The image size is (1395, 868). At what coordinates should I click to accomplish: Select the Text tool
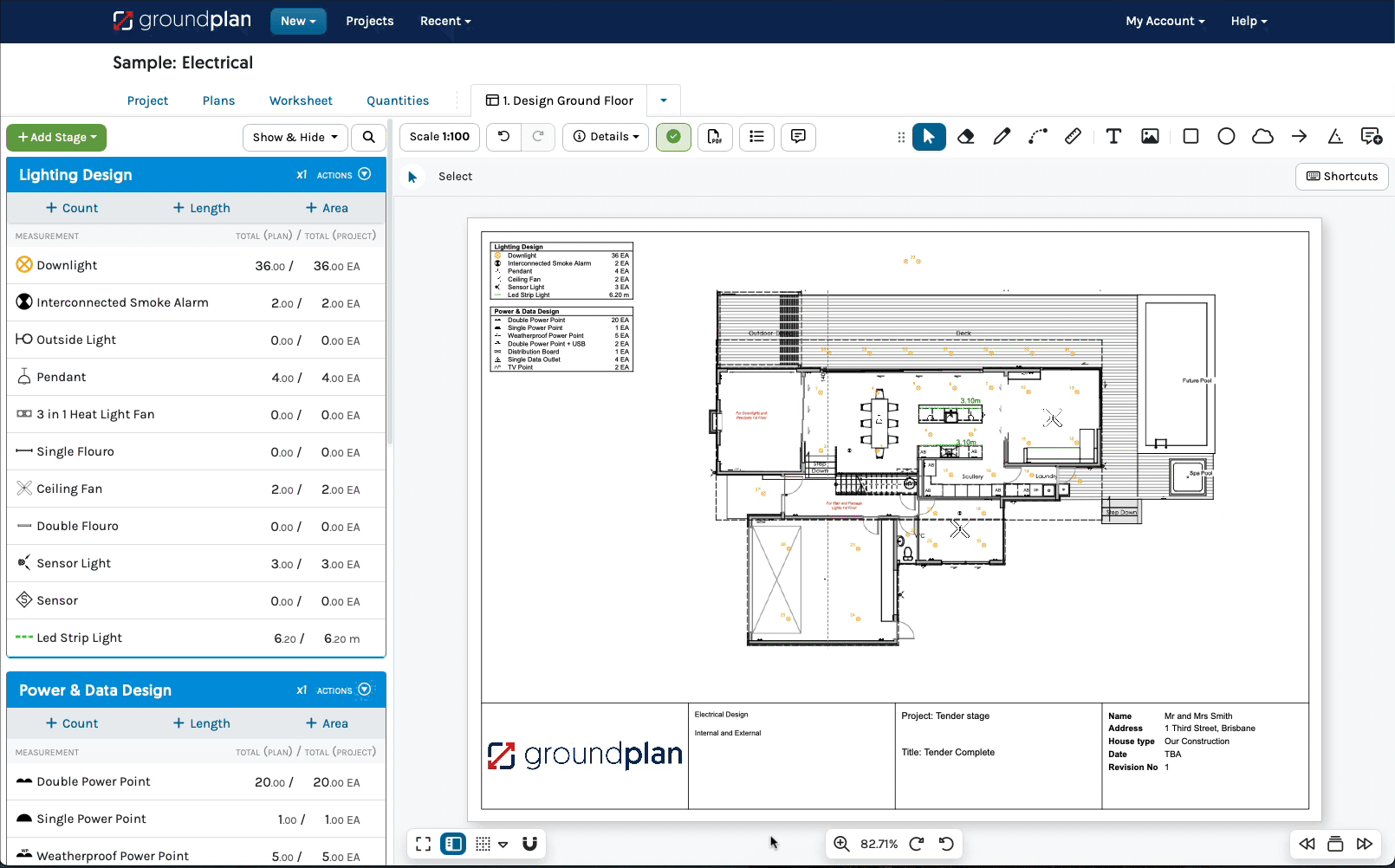(1113, 137)
